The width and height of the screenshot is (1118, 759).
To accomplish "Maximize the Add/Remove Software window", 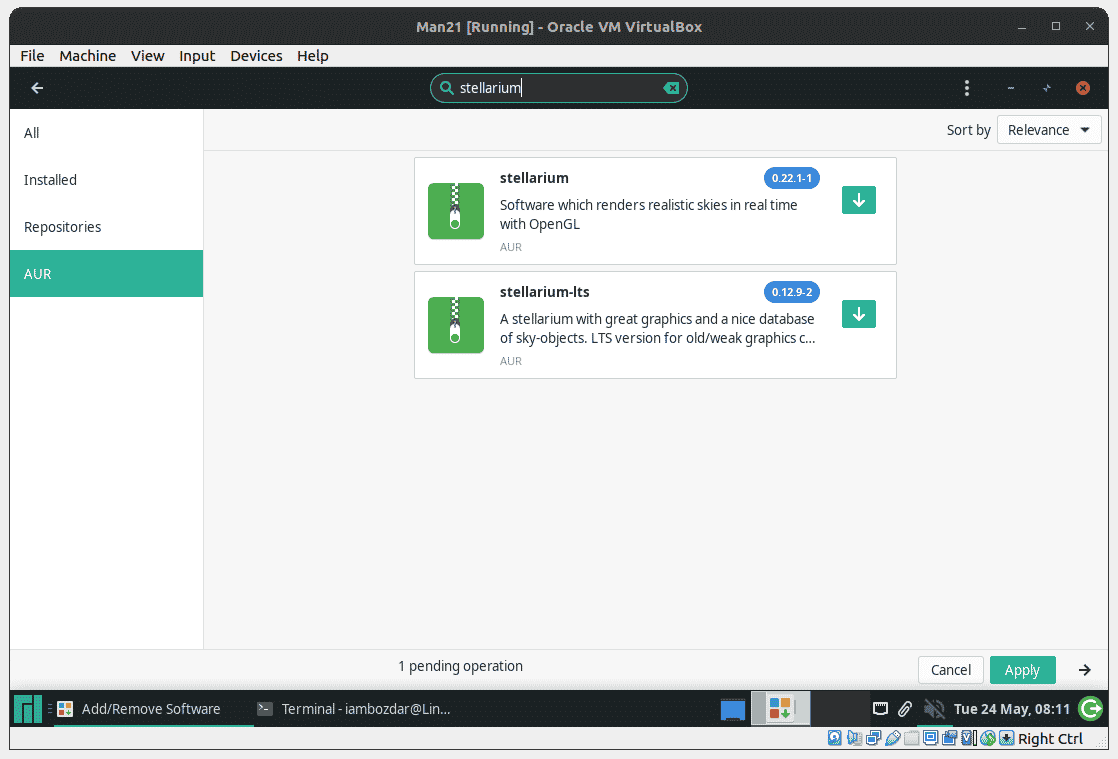I will tap(1047, 88).
